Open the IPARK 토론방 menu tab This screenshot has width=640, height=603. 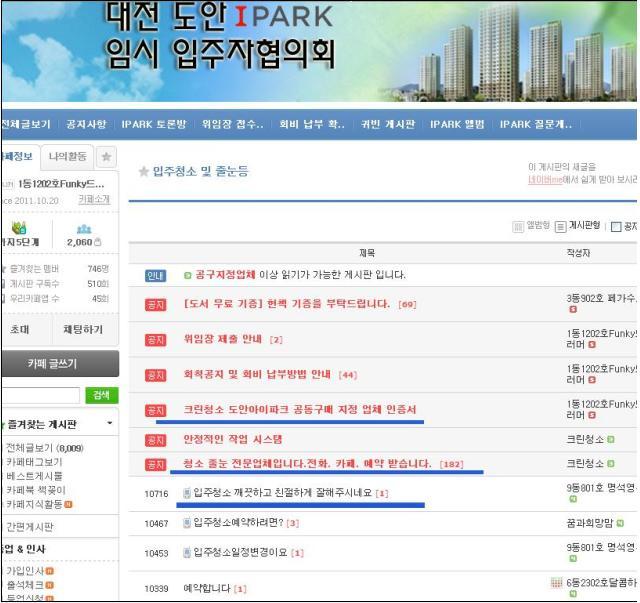(154, 124)
